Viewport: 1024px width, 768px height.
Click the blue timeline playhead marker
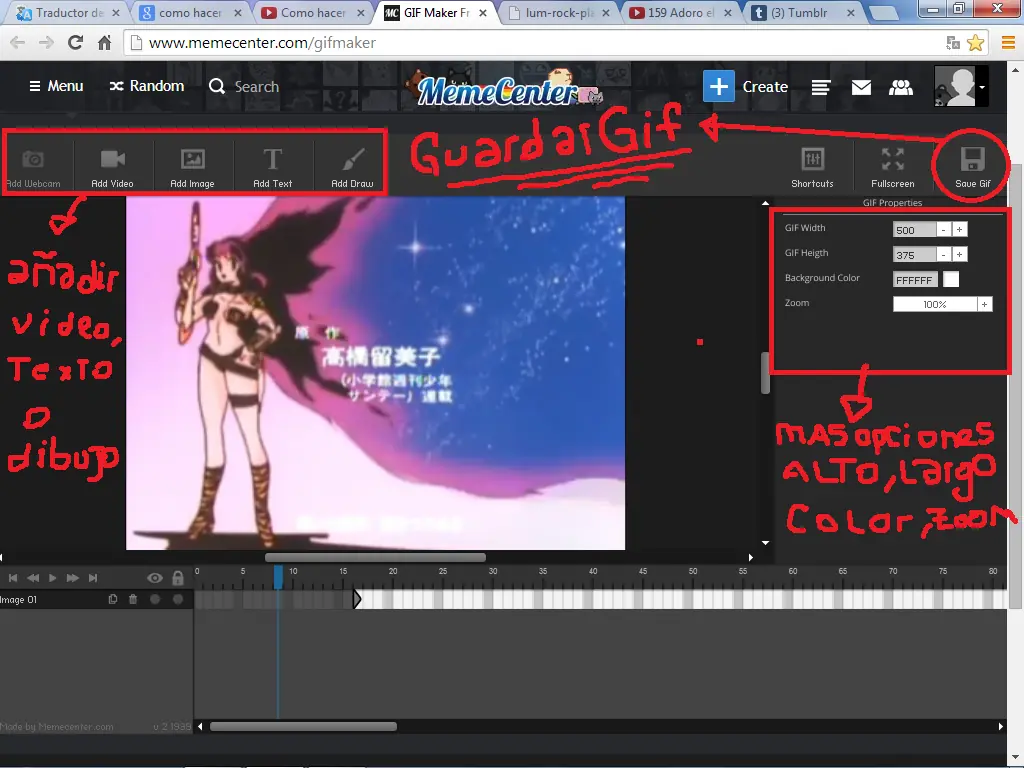[x=278, y=577]
